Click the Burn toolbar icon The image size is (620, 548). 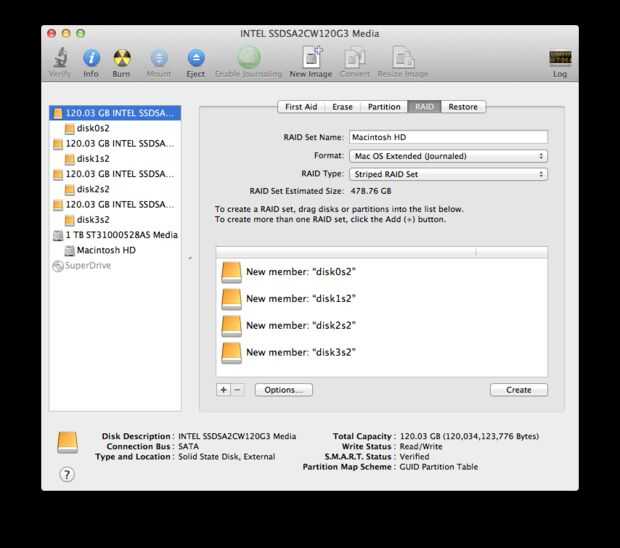coord(121,58)
